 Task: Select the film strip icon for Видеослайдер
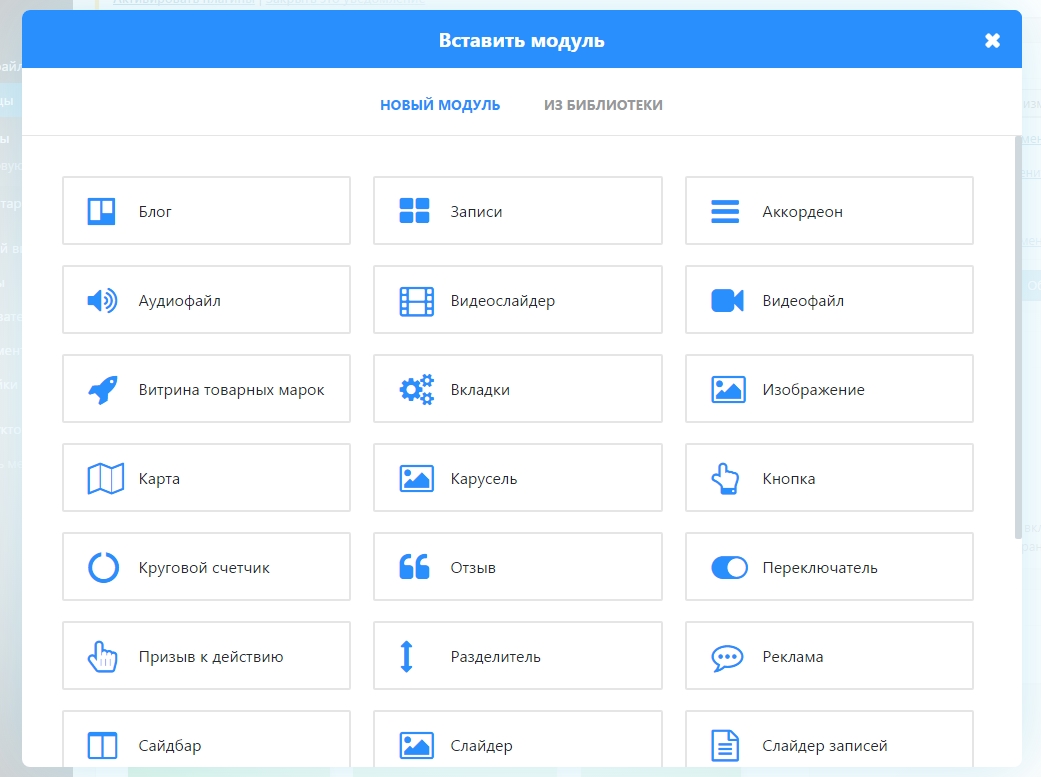tap(414, 300)
